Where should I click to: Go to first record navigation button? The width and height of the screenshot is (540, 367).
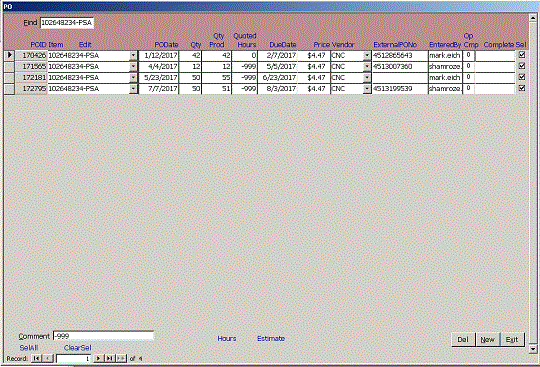36,358
